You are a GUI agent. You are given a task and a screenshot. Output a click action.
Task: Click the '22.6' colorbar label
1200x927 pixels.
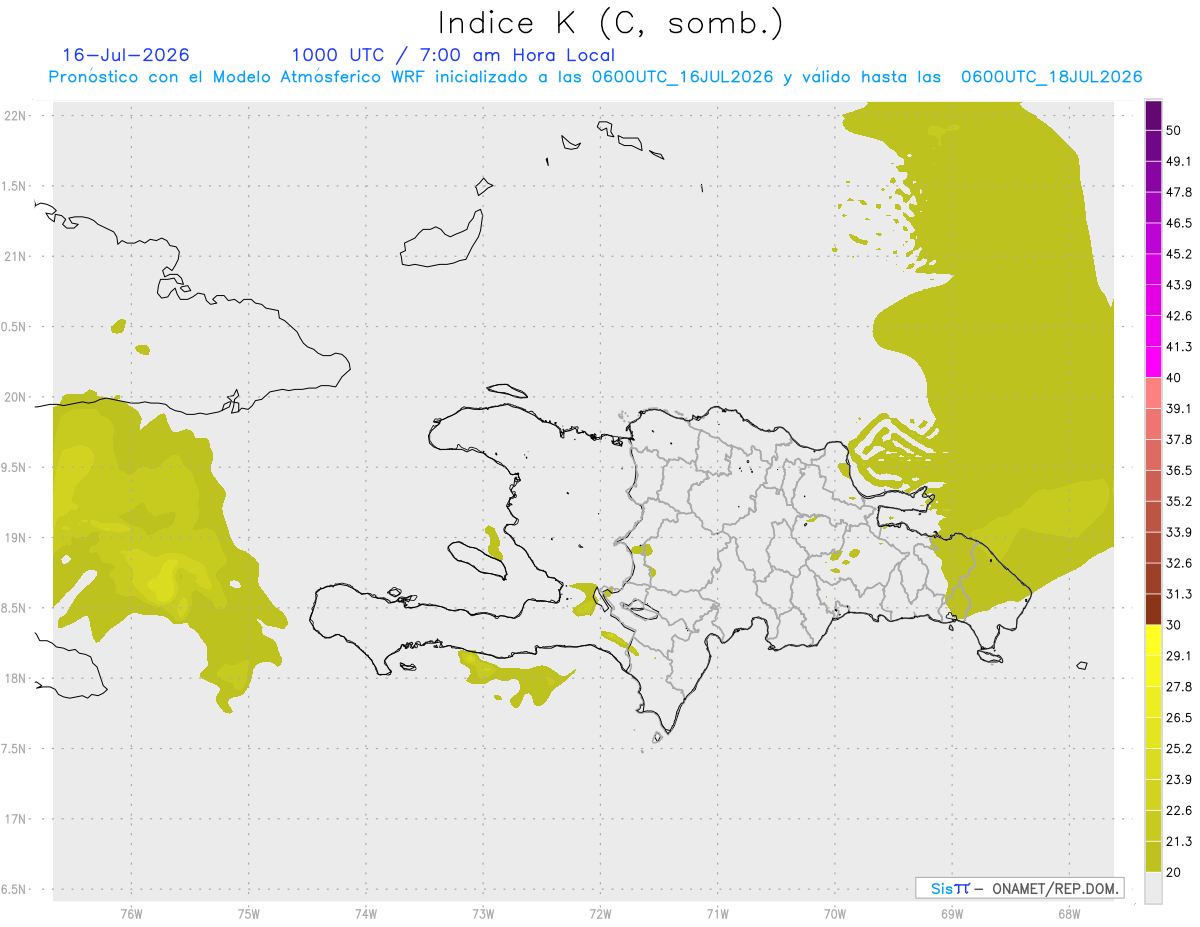1179,811
